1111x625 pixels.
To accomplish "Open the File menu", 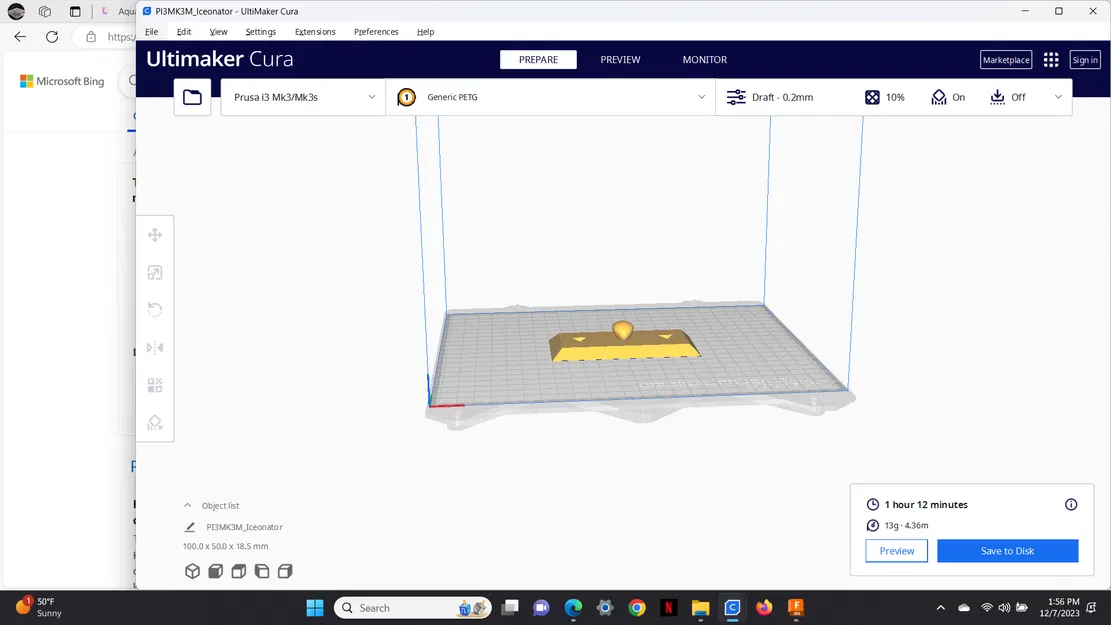I will point(152,32).
